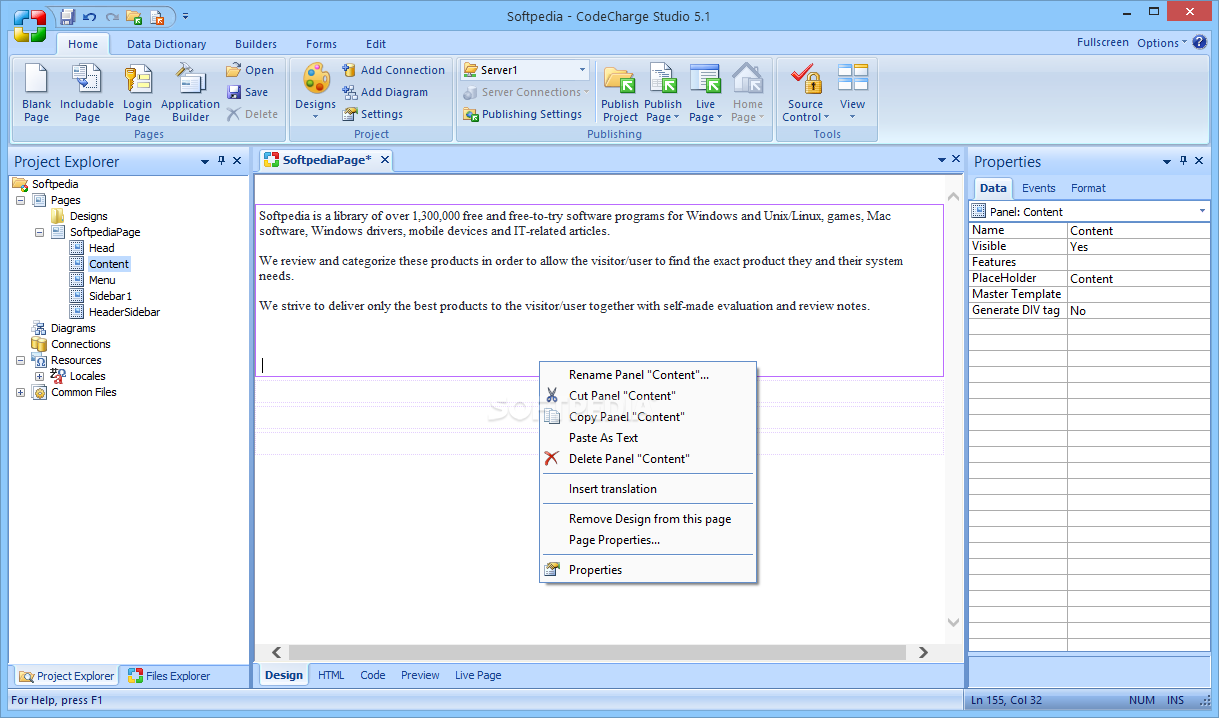Choose Rename Panel "Content"...

648,375
